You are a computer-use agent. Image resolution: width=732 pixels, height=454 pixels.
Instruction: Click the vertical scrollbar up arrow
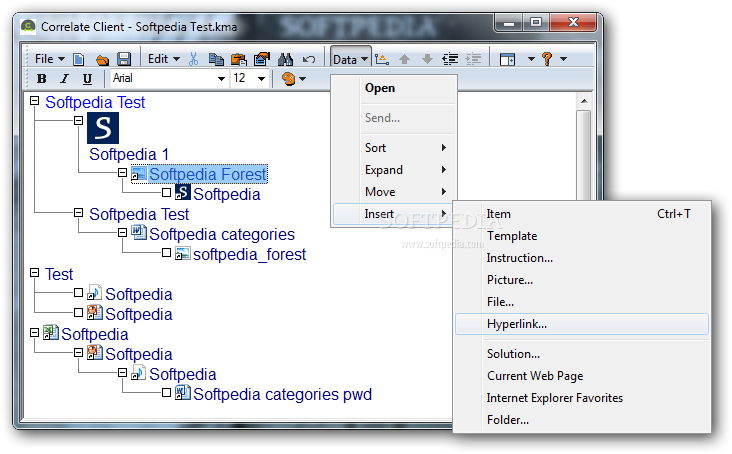(x=584, y=101)
